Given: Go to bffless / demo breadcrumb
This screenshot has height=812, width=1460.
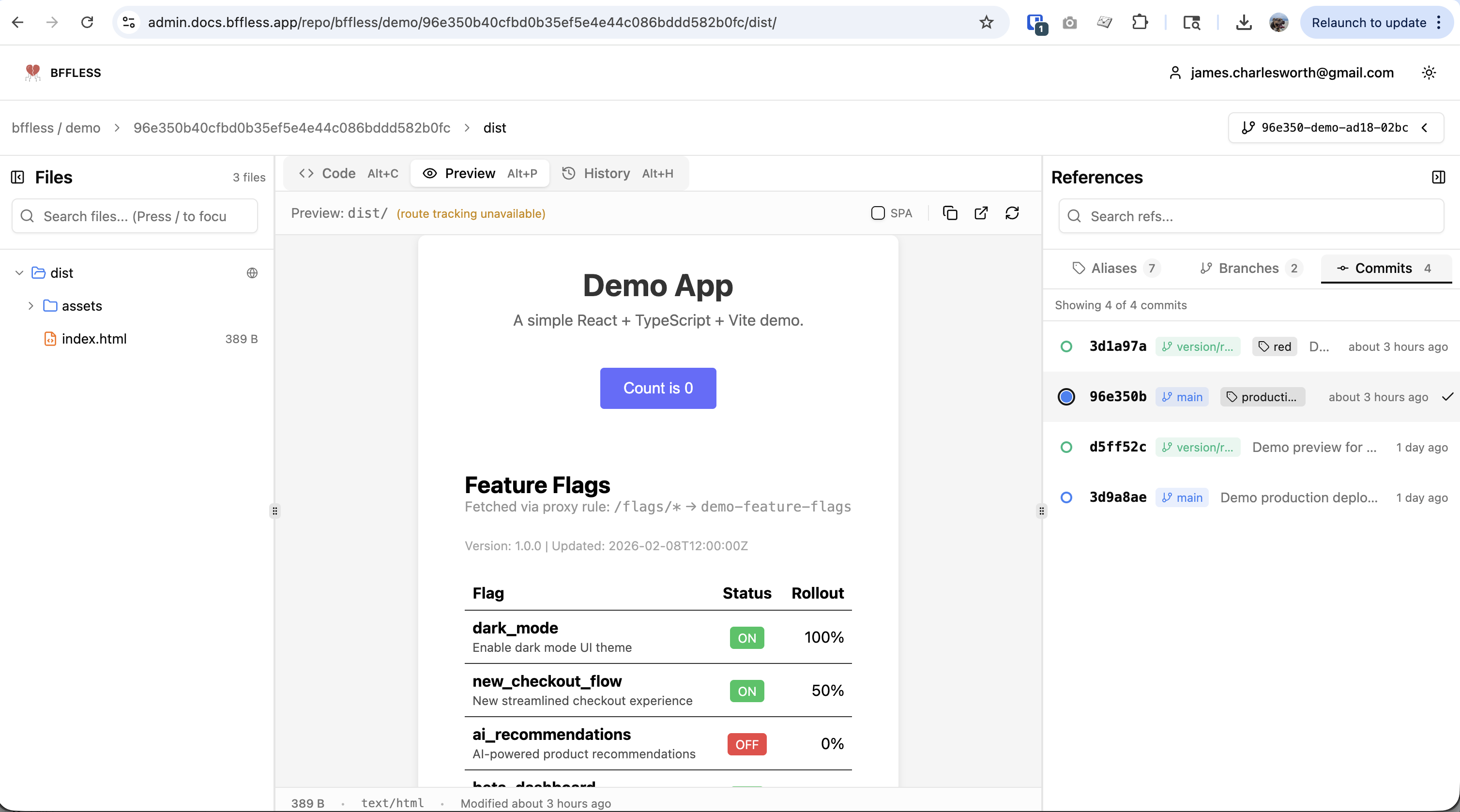Looking at the screenshot, I should click(x=56, y=128).
